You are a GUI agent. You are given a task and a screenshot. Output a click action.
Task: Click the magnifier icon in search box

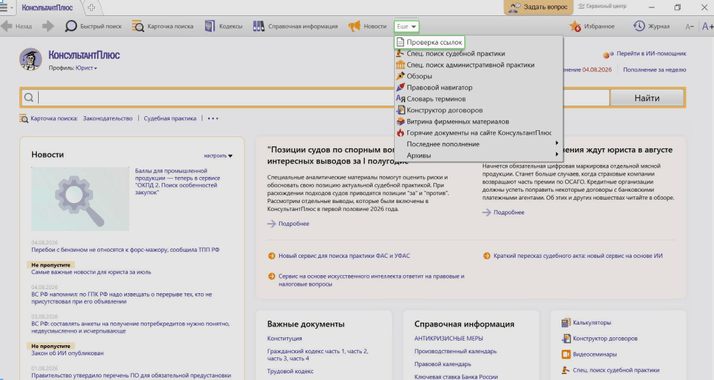(x=29, y=98)
